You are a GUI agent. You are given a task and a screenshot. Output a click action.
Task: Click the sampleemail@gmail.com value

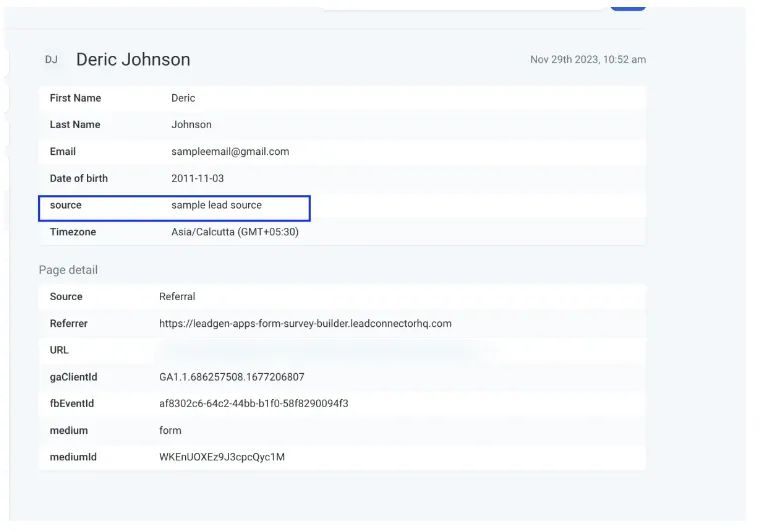click(x=230, y=152)
